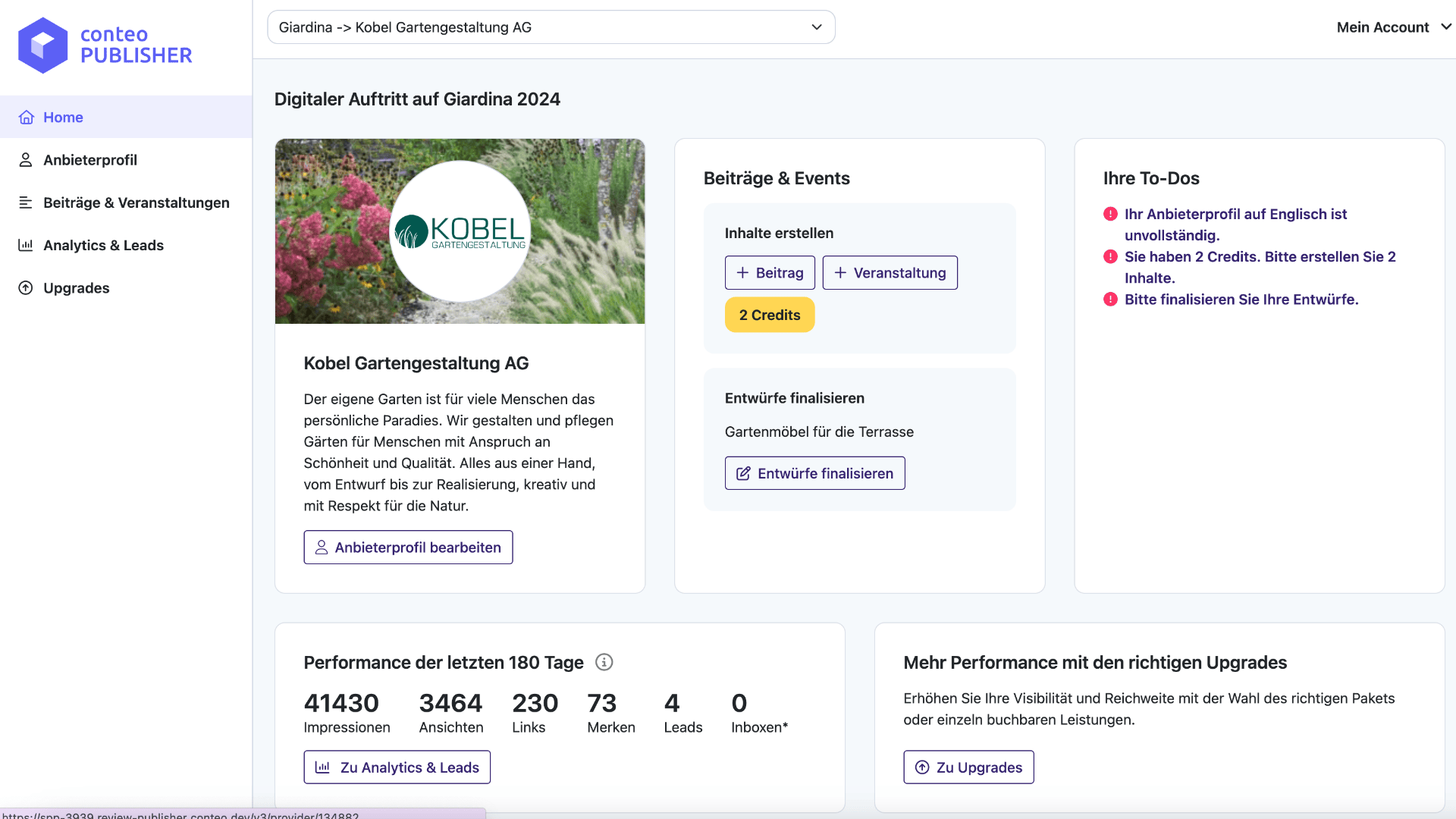Click the Anbieterprofil person icon in sidebar

pos(26,160)
